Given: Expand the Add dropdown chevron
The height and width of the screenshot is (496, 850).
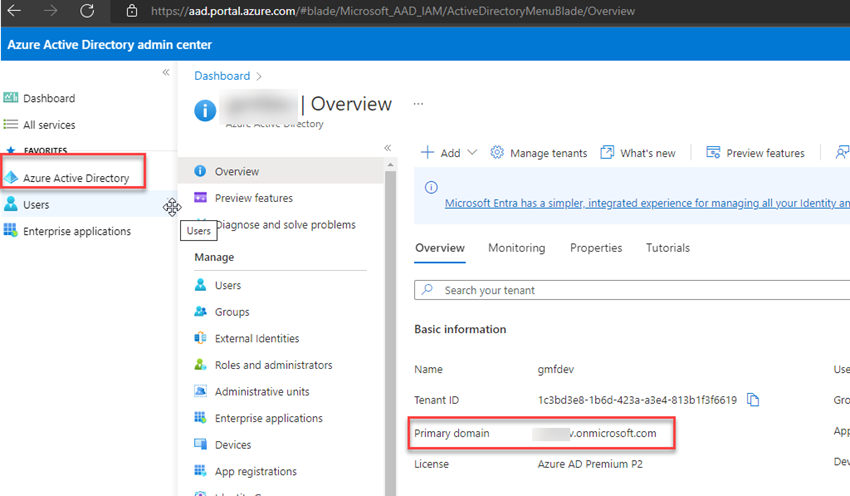Looking at the screenshot, I should 472,152.
